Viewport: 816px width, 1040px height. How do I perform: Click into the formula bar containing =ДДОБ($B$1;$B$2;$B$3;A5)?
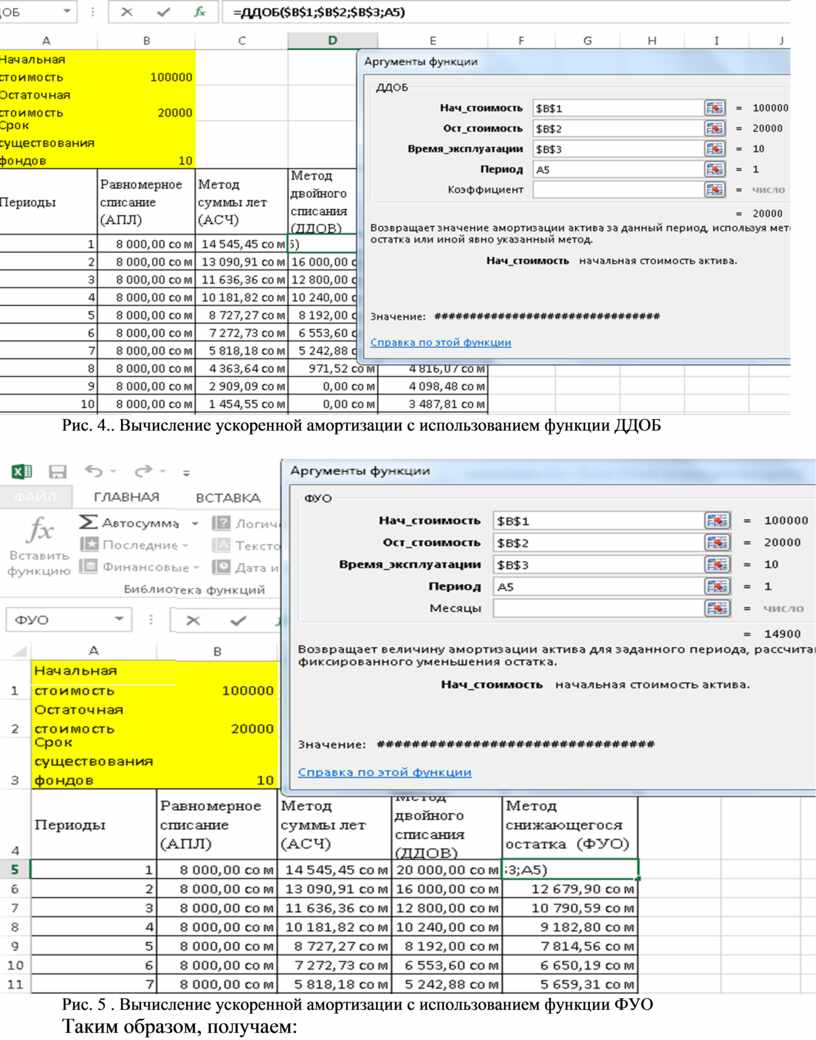pos(504,12)
